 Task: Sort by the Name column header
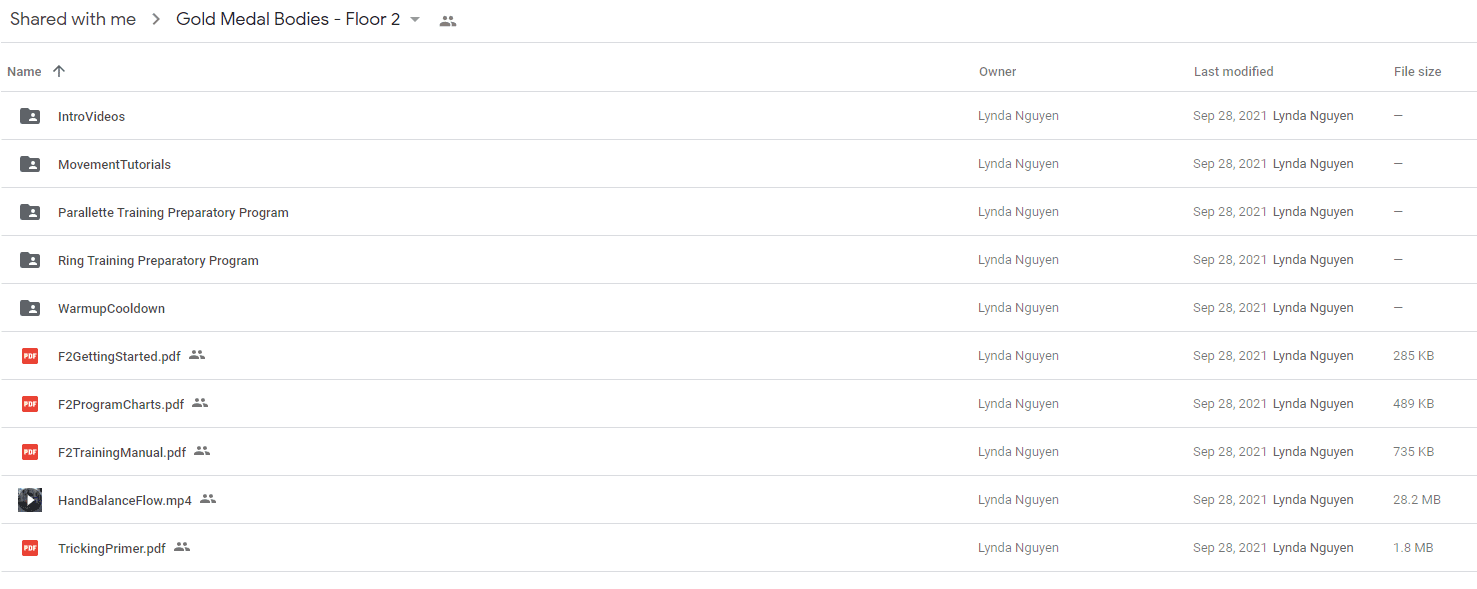click(x=24, y=72)
